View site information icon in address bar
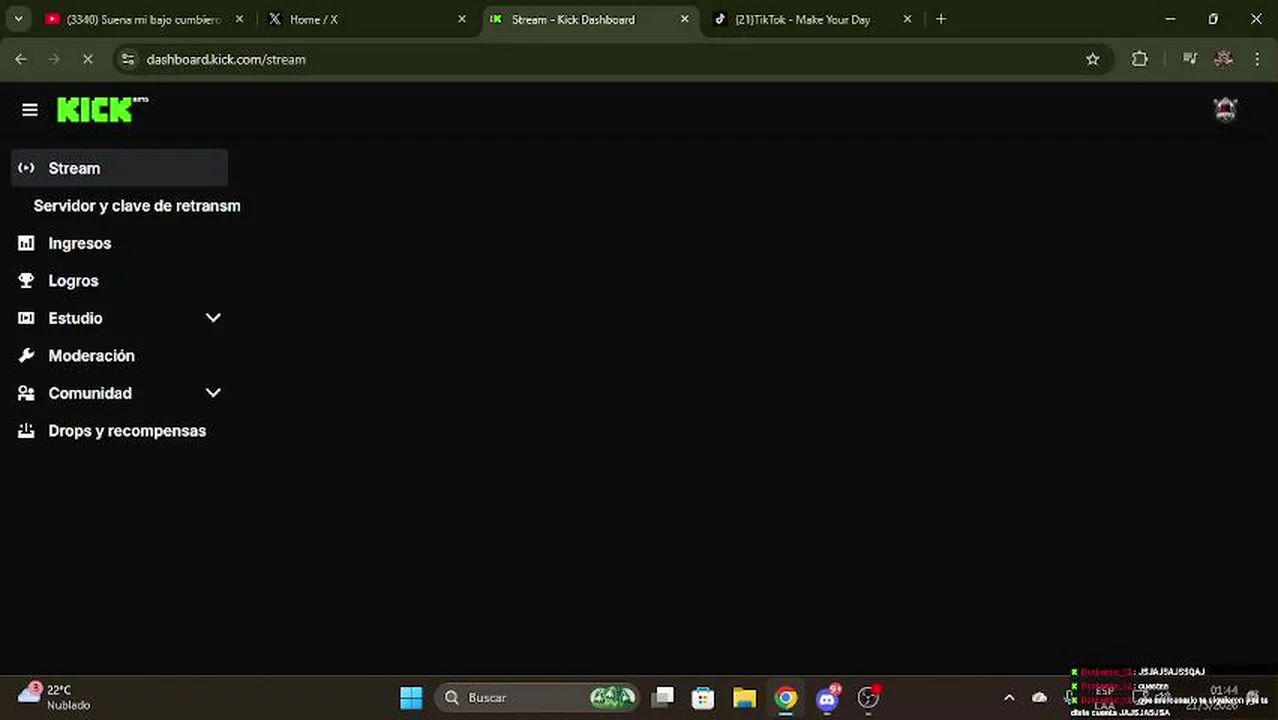This screenshot has width=1278, height=720. (x=128, y=60)
